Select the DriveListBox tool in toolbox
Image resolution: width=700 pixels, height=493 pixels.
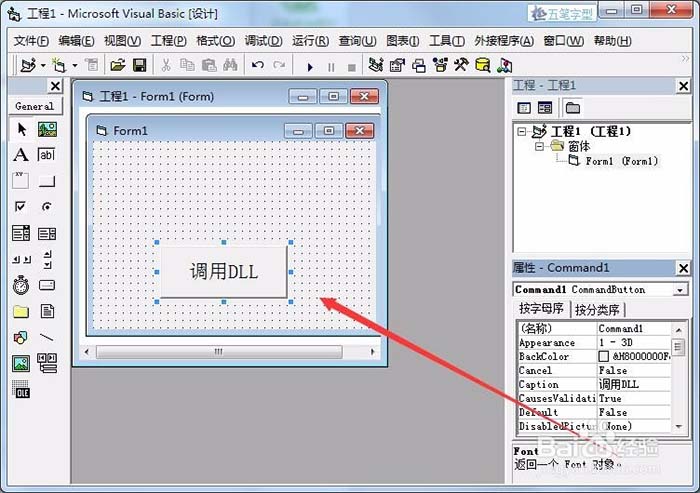47,285
